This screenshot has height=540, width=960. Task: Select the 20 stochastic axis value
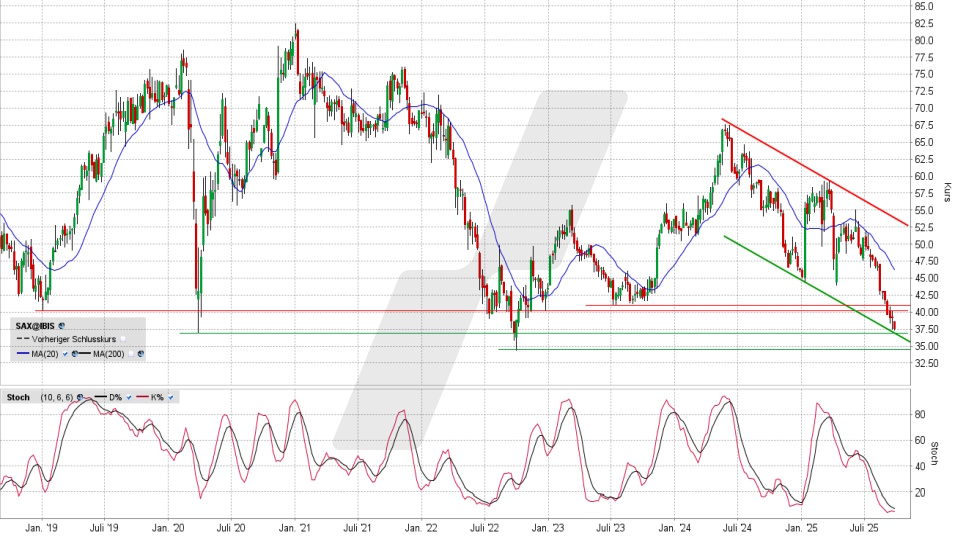pyautogui.click(x=920, y=492)
